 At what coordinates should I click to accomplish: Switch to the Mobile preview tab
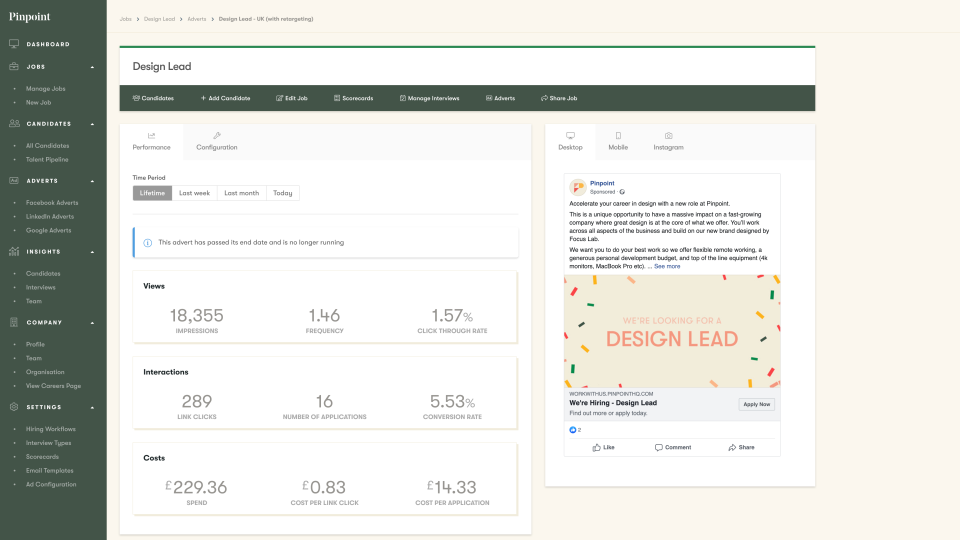pos(618,141)
